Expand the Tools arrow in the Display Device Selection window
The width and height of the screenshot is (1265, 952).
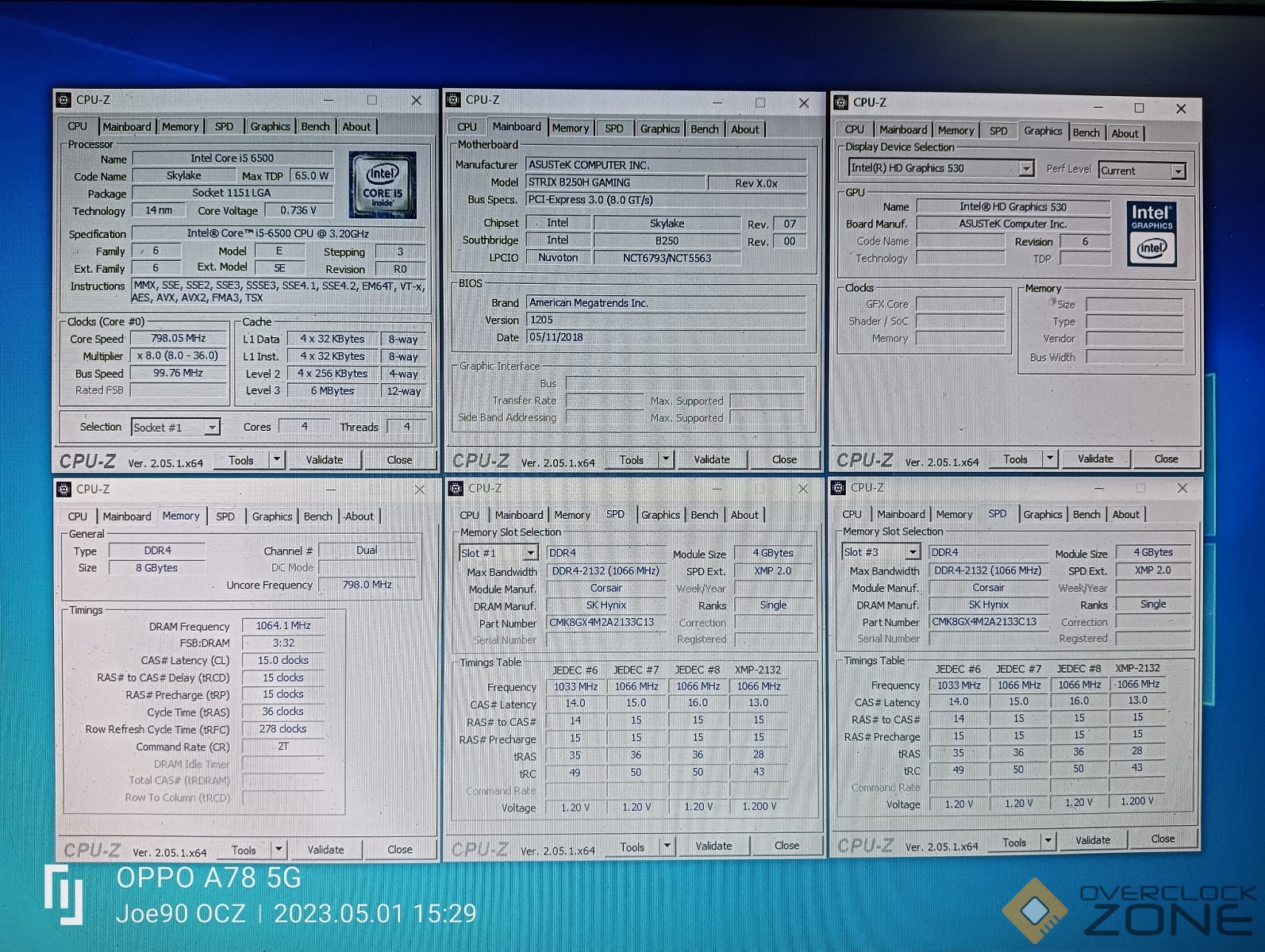(x=1050, y=459)
